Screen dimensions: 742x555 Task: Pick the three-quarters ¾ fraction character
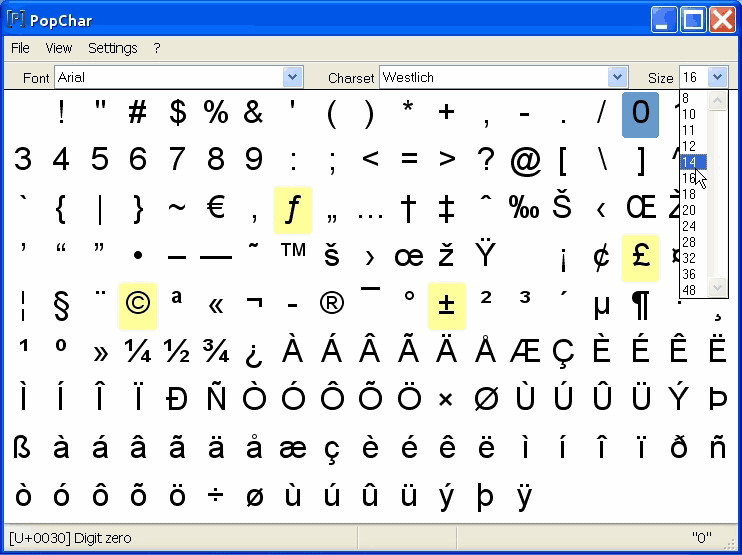215,351
